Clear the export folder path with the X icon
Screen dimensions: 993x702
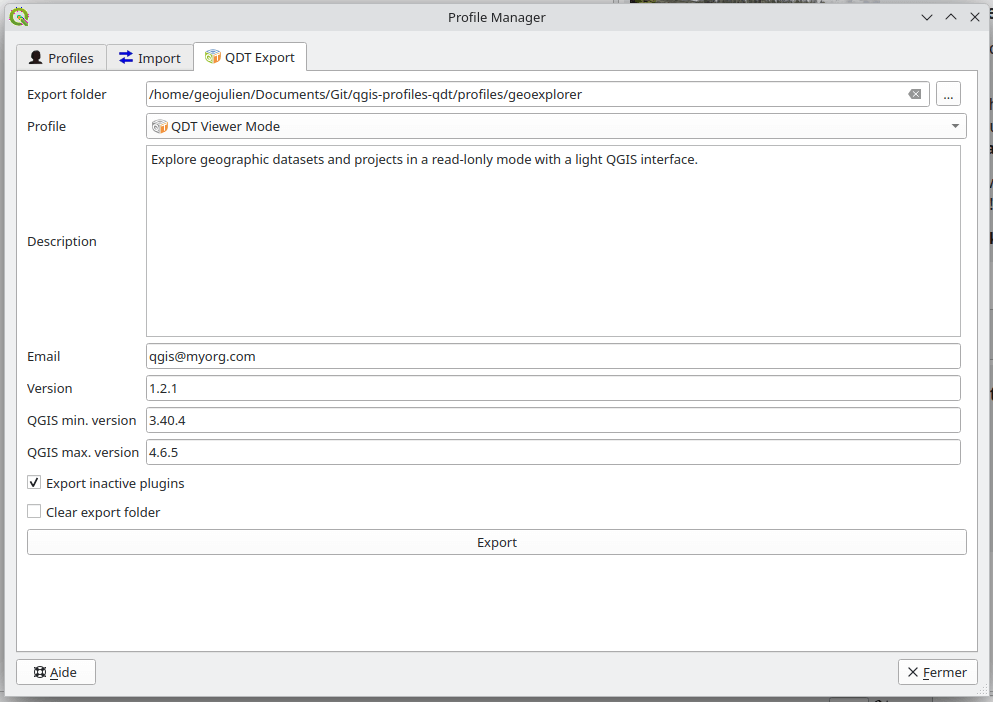point(915,93)
